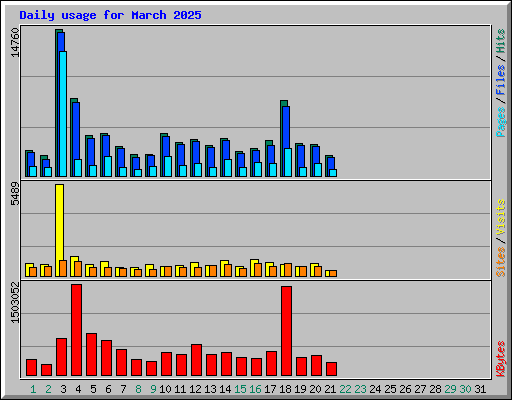
Task: Click the yellow 'Visits' legend label
Action: click(x=500, y=217)
